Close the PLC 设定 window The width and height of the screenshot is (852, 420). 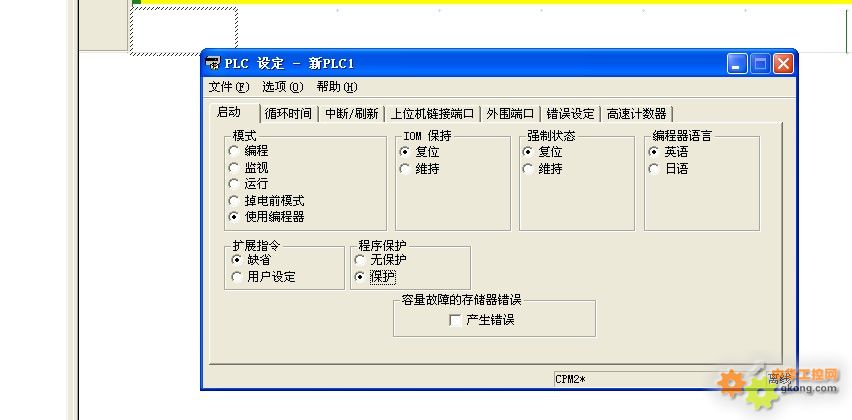click(x=783, y=64)
